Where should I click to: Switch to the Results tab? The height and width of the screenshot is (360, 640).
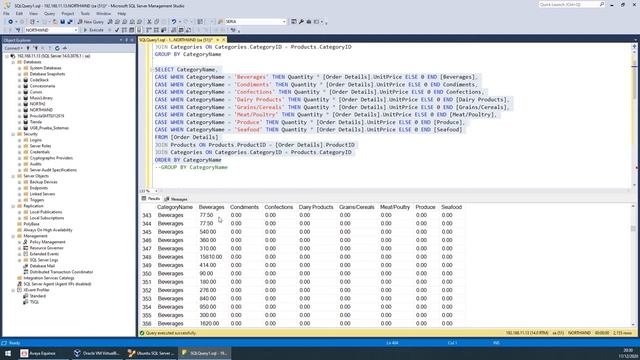pyautogui.click(x=151, y=199)
